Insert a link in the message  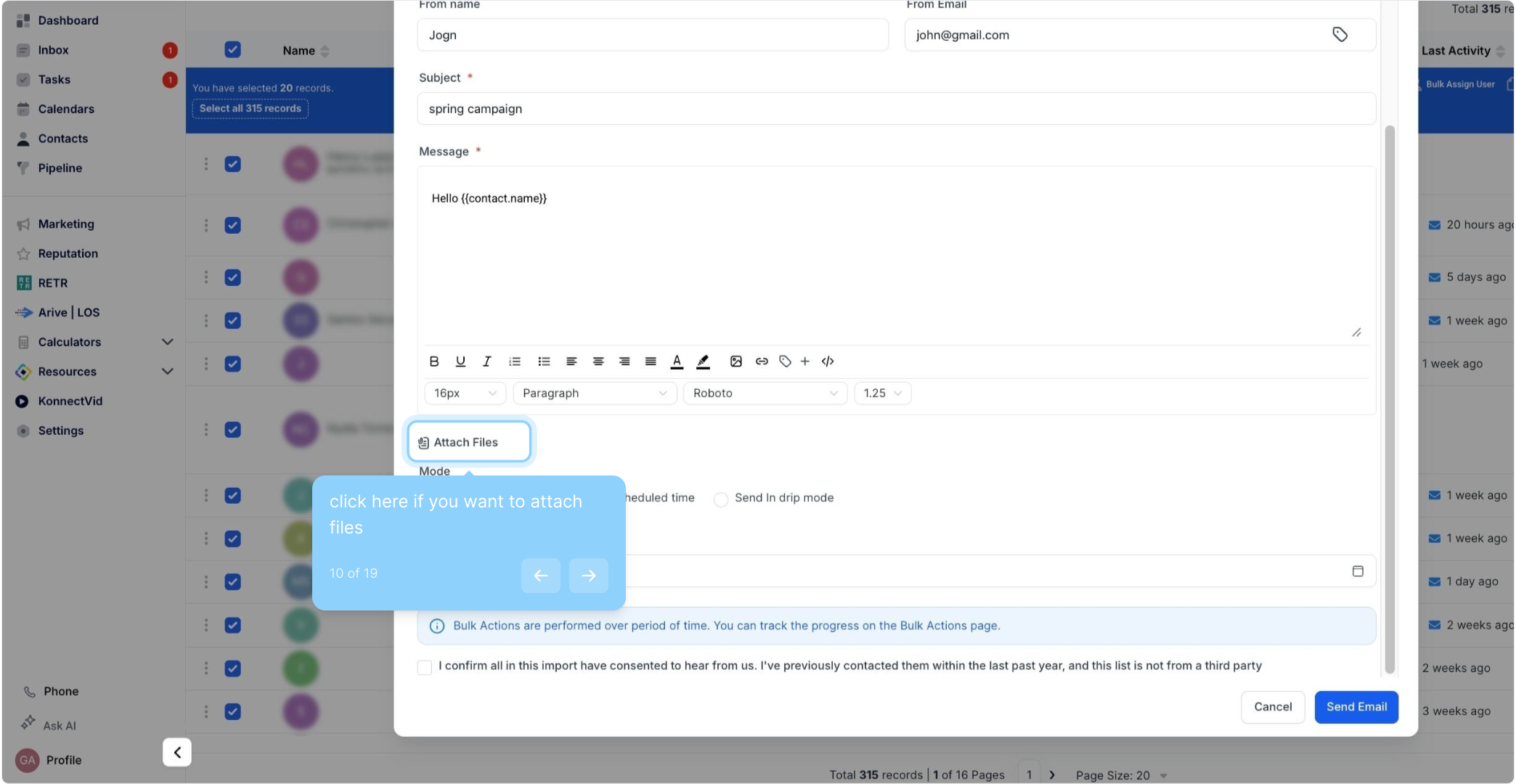click(761, 362)
